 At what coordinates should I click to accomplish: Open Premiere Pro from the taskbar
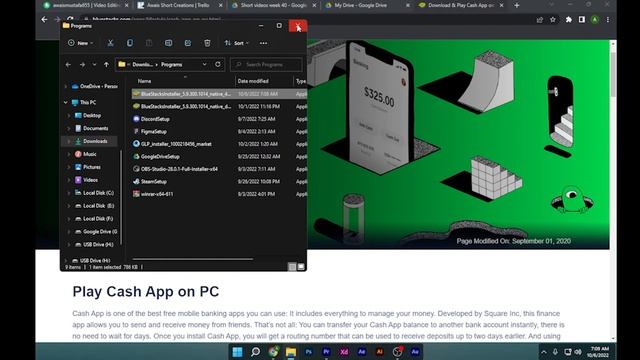[x=326, y=351]
